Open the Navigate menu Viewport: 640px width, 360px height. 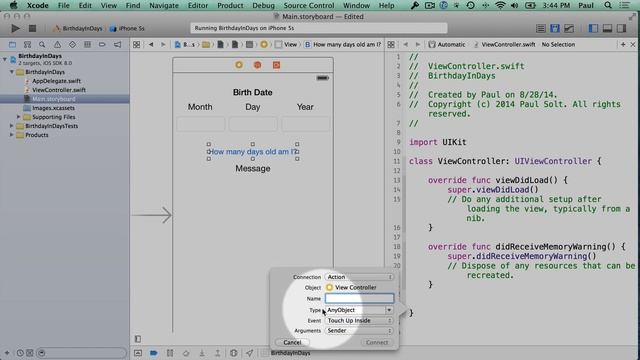click(164, 5)
